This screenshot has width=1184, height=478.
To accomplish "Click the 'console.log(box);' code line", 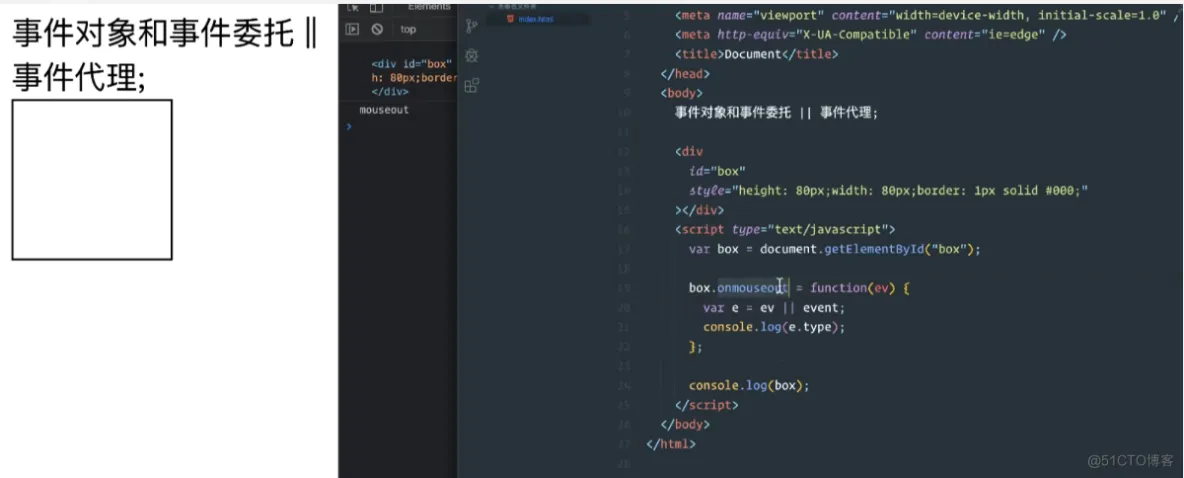I will point(749,385).
